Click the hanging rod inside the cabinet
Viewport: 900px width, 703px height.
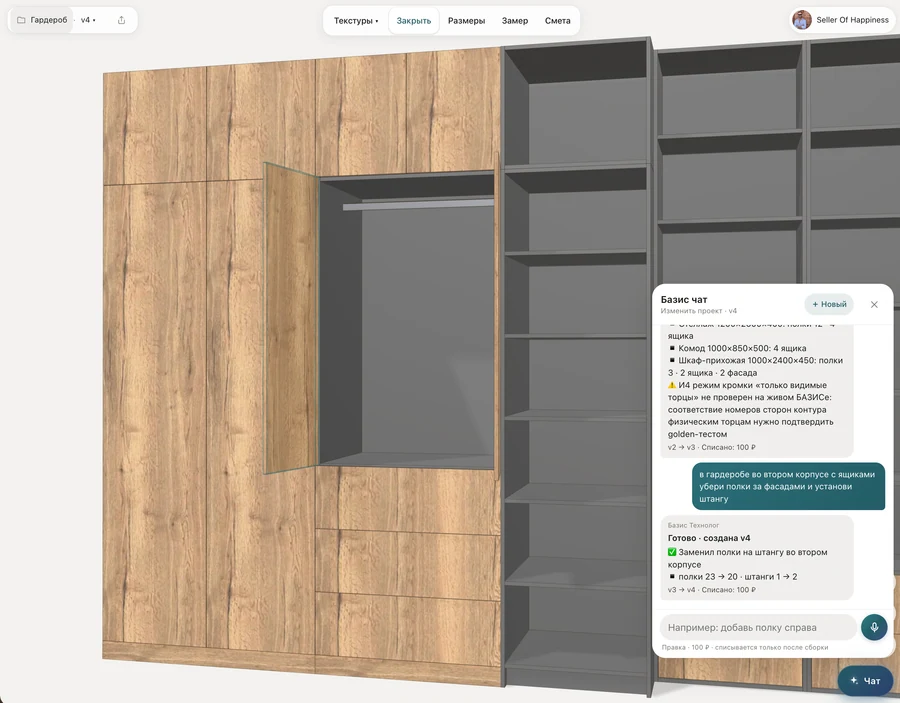418,204
